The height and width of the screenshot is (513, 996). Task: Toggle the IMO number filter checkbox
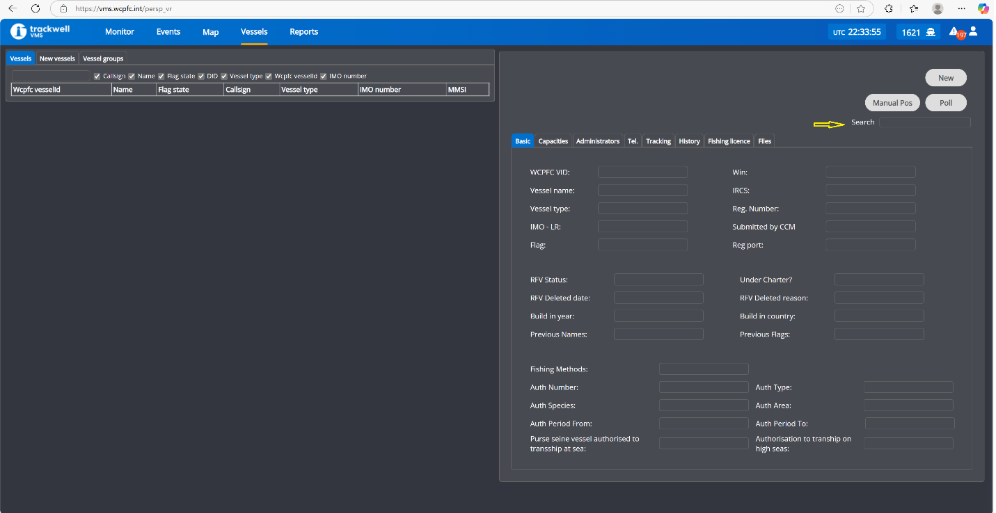[323, 76]
